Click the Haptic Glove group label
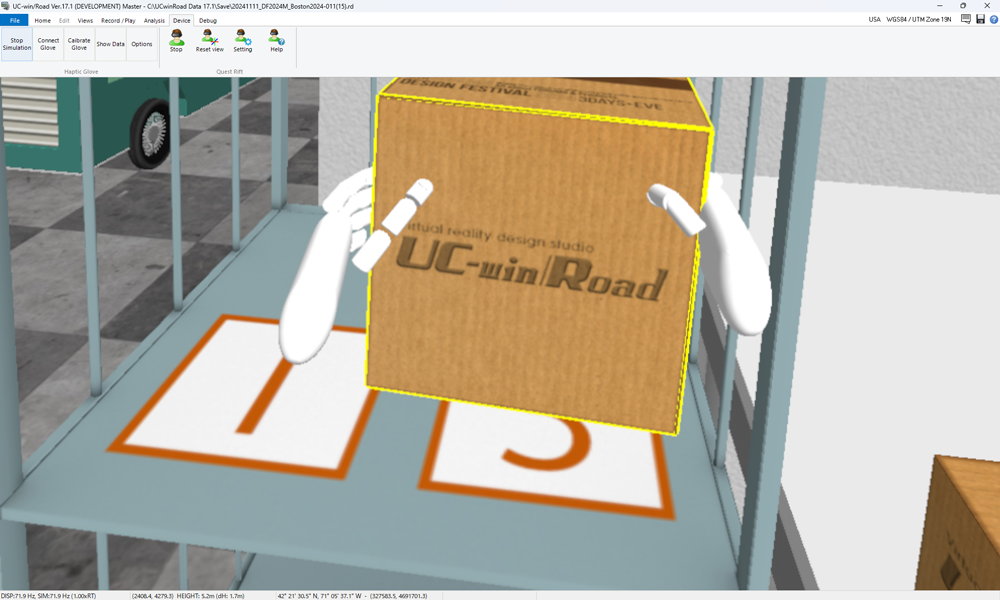 click(81, 71)
